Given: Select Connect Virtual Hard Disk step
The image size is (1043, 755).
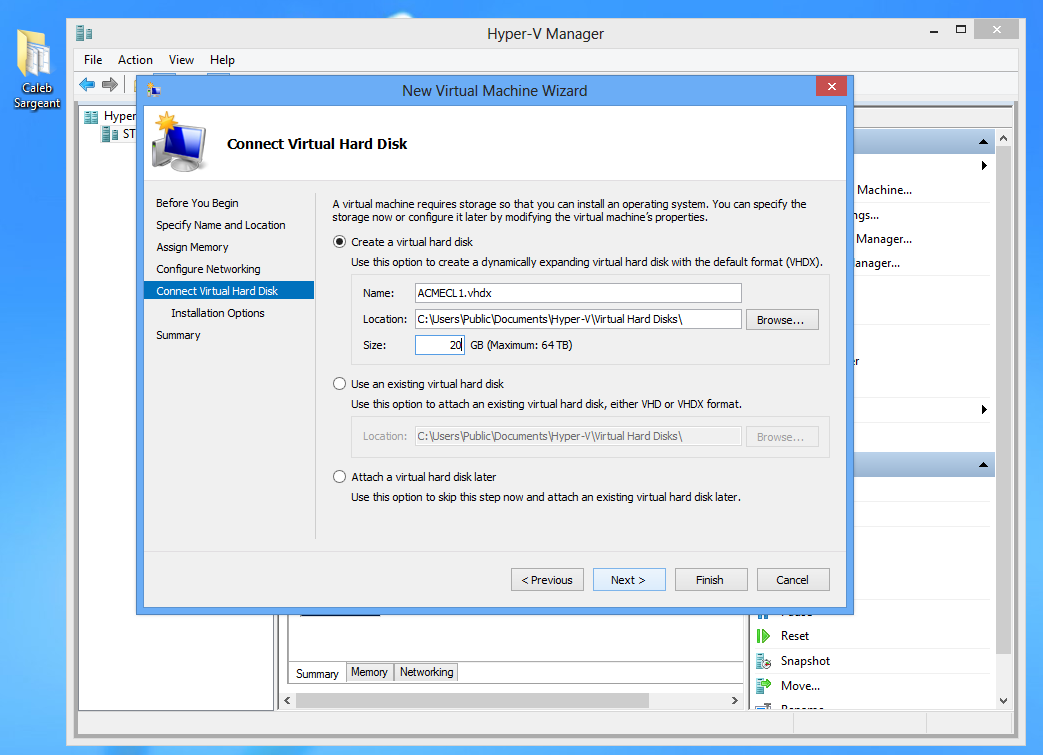Looking at the screenshot, I should click(229, 291).
